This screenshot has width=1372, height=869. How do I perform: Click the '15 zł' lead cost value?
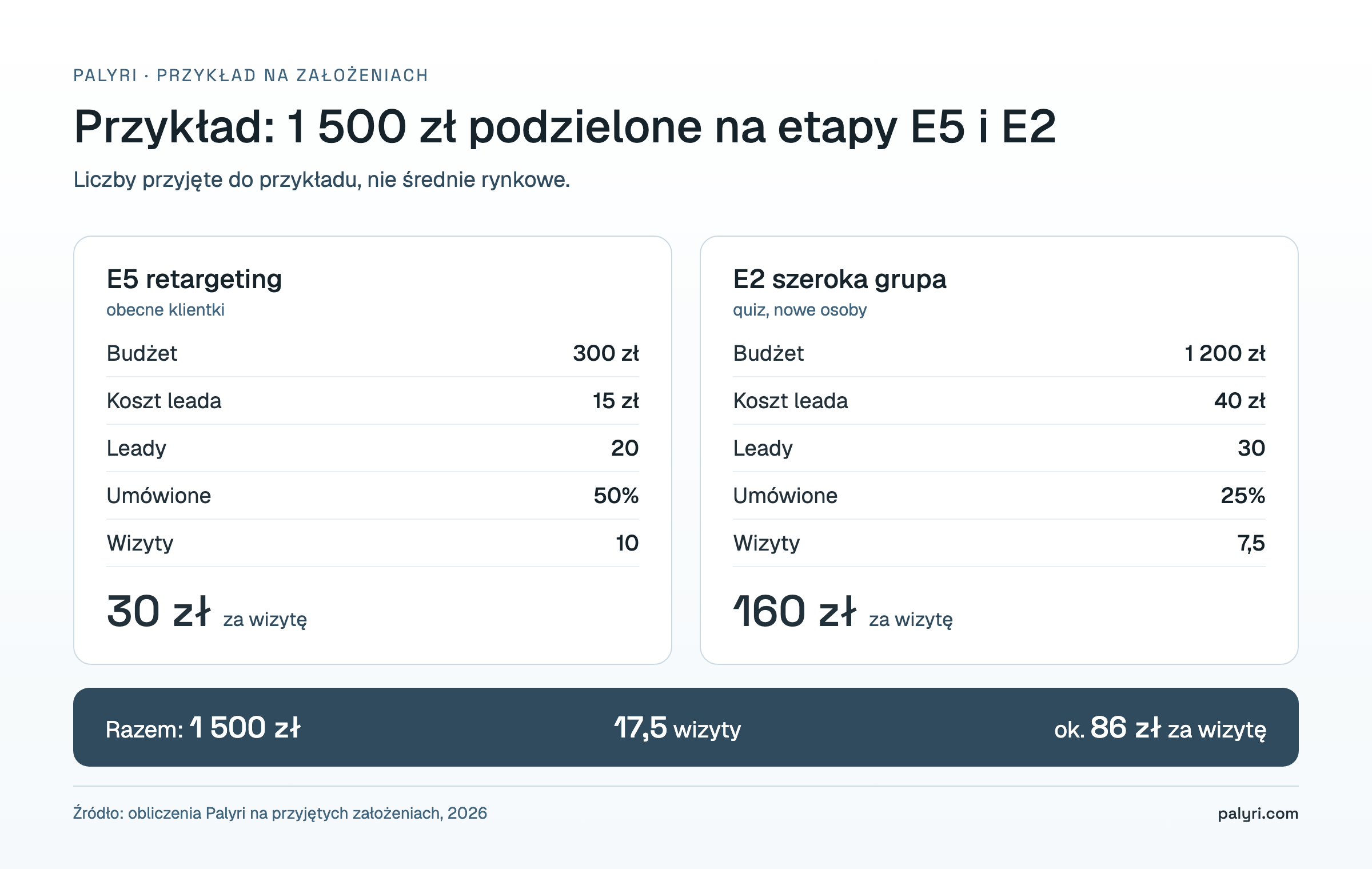click(x=616, y=401)
